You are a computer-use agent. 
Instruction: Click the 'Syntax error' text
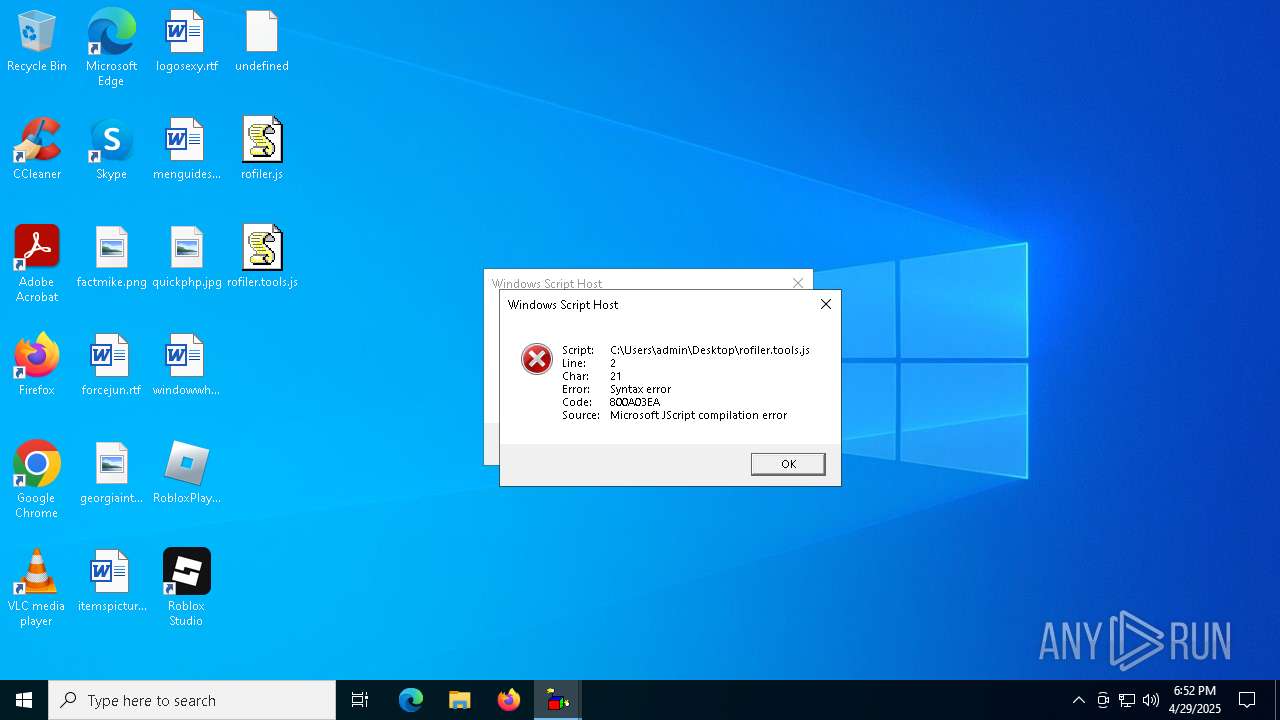640,389
